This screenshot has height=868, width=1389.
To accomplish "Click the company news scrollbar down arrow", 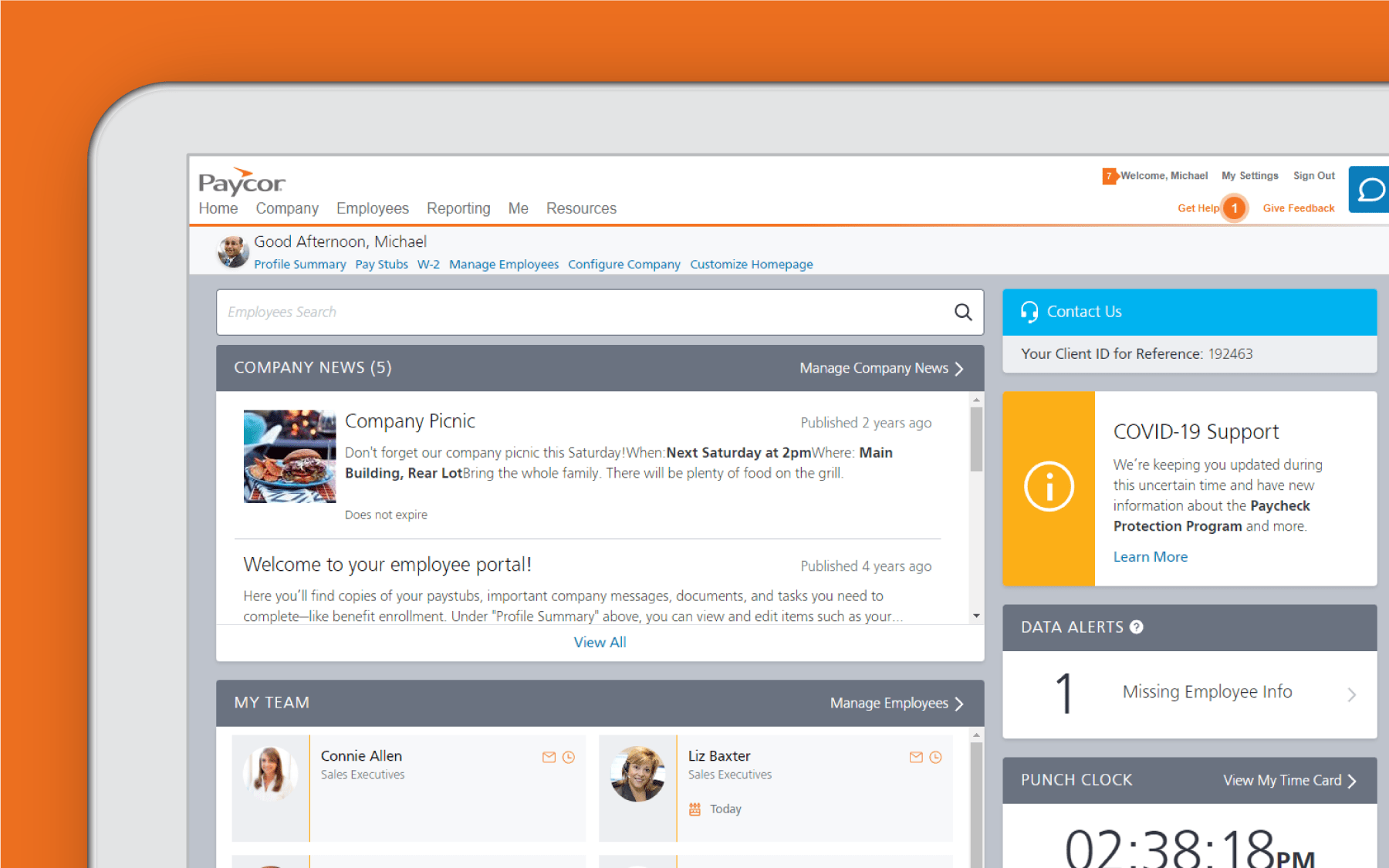I will click(x=976, y=616).
